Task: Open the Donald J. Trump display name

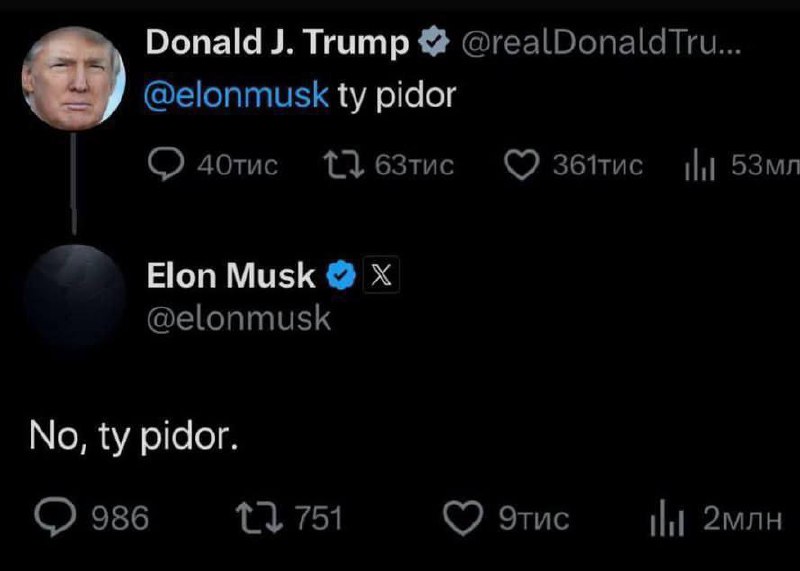Action: (x=278, y=43)
